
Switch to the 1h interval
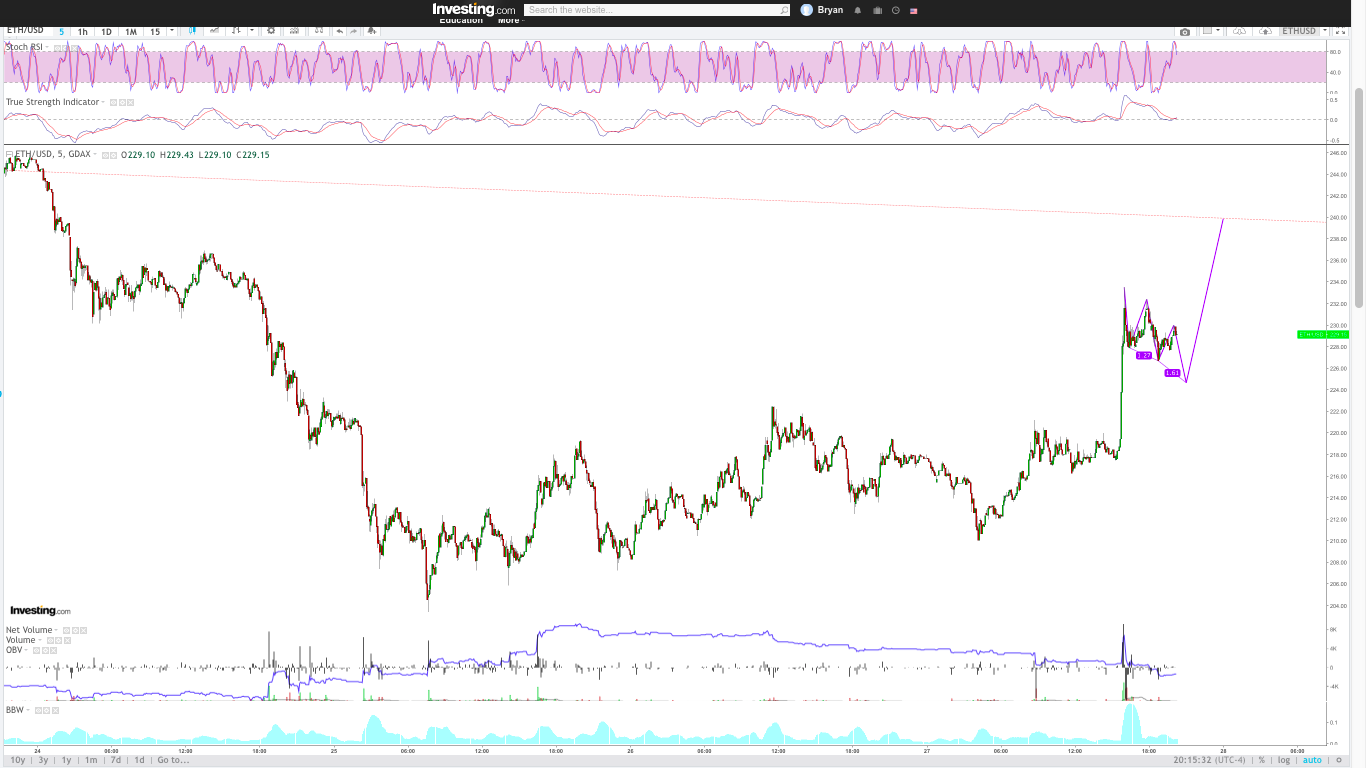83,31
